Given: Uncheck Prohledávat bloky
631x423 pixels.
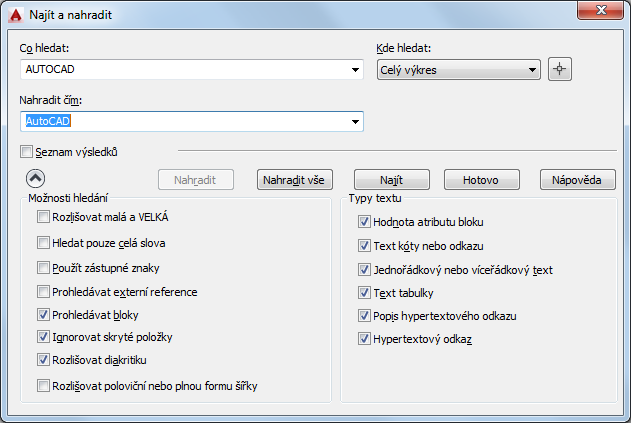Looking at the screenshot, I should click(x=43, y=314).
